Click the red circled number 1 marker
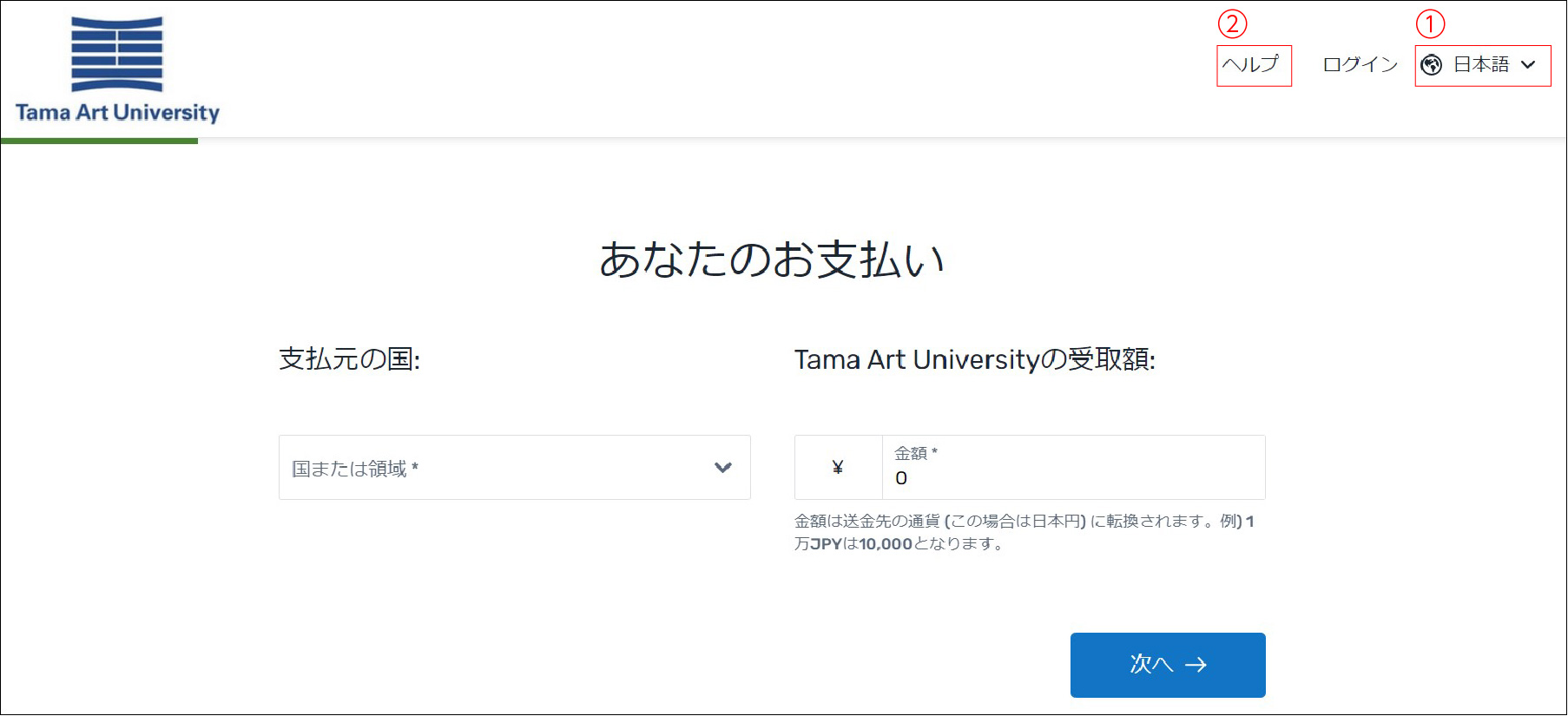1568x716 pixels. point(1430,23)
